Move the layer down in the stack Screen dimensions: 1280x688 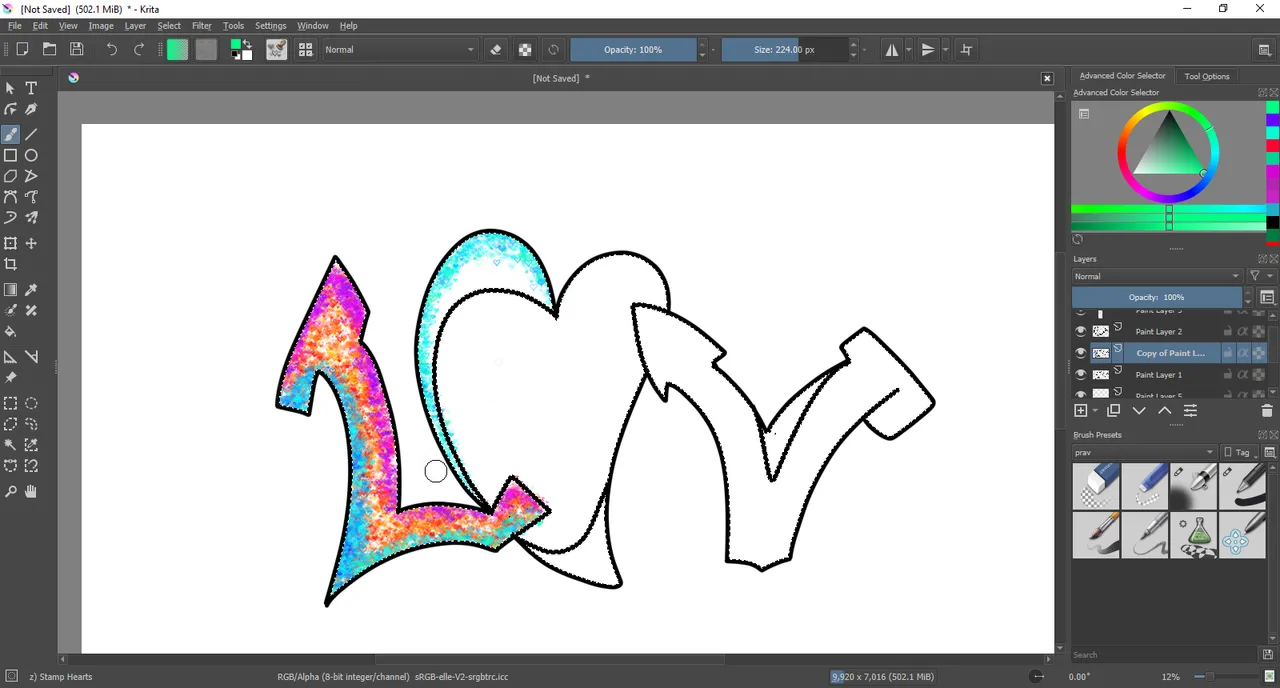(1139, 411)
